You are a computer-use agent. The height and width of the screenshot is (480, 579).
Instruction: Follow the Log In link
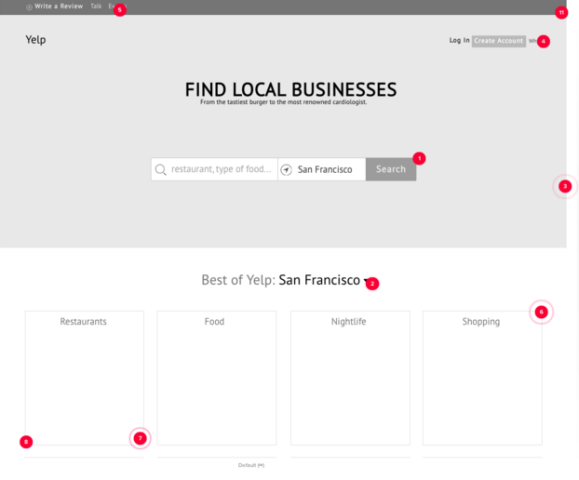point(459,40)
